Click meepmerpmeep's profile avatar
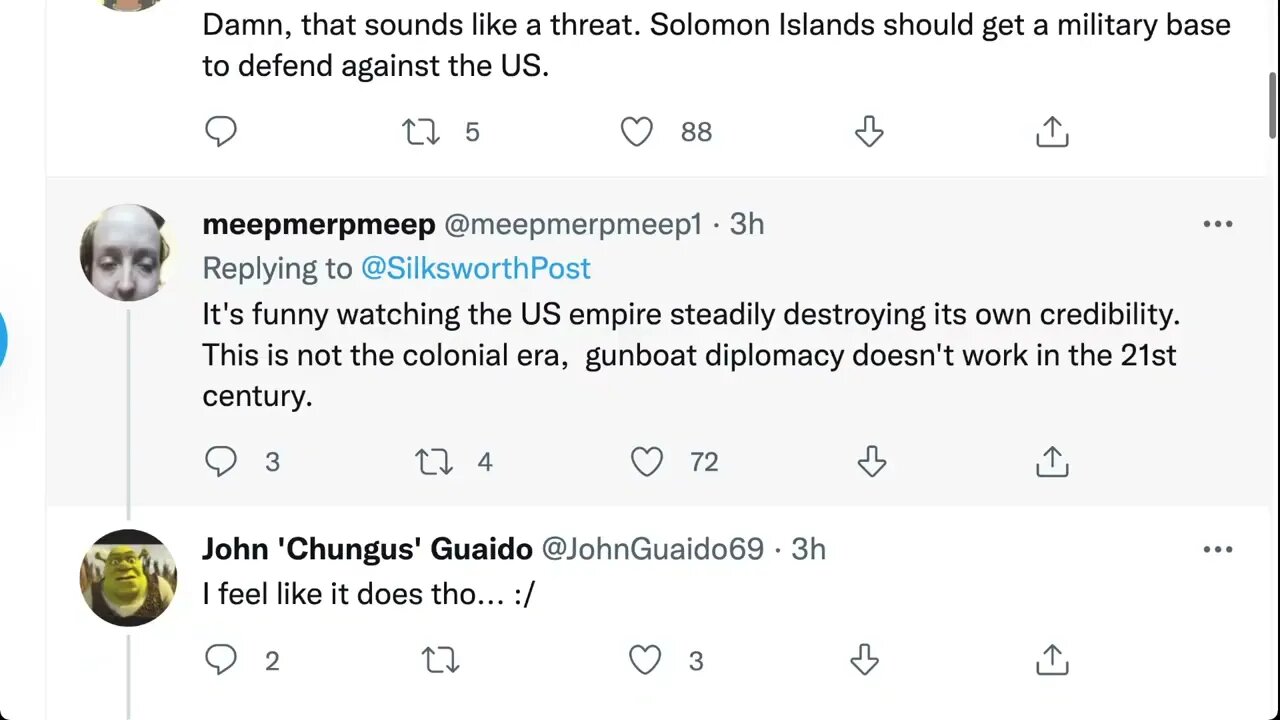Viewport: 1280px width, 720px height. click(127, 252)
